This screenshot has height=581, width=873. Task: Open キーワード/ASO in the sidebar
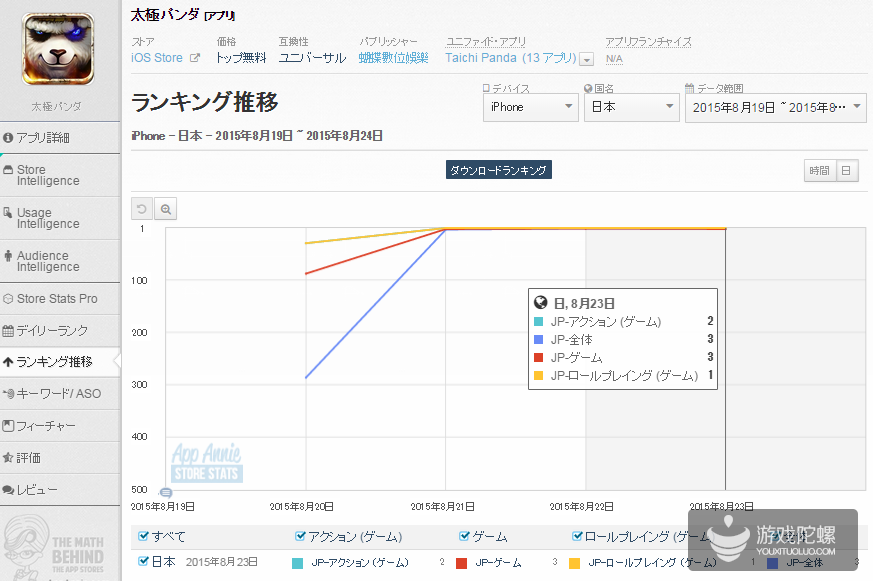(58, 394)
